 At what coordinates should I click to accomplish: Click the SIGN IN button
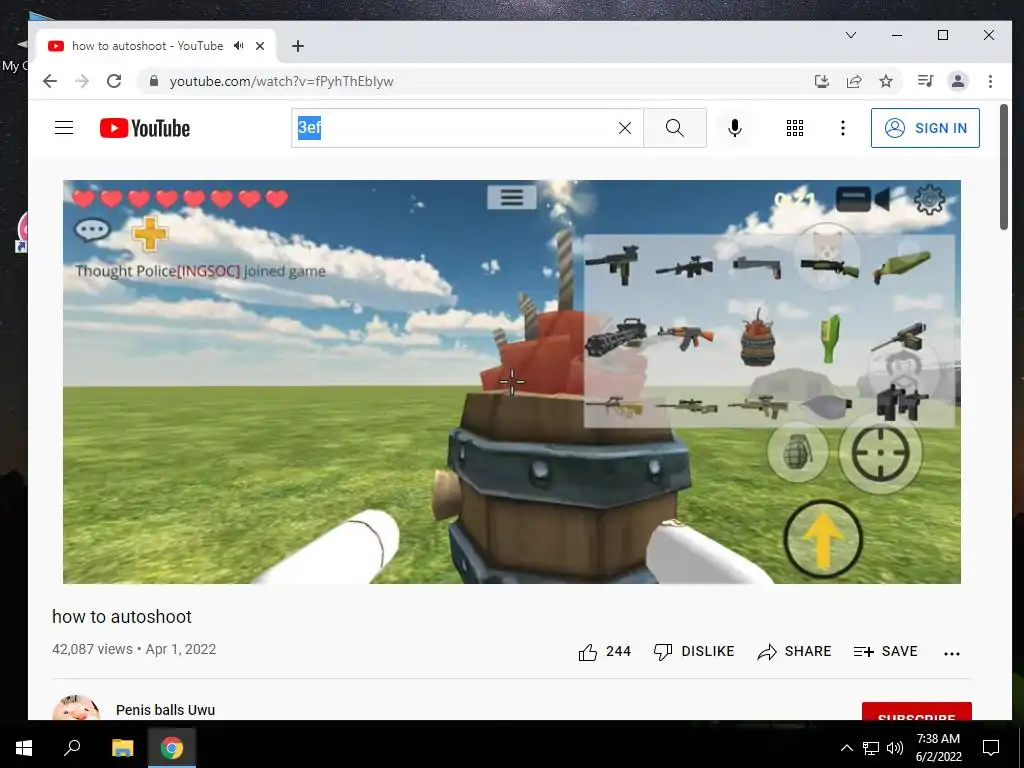925,128
